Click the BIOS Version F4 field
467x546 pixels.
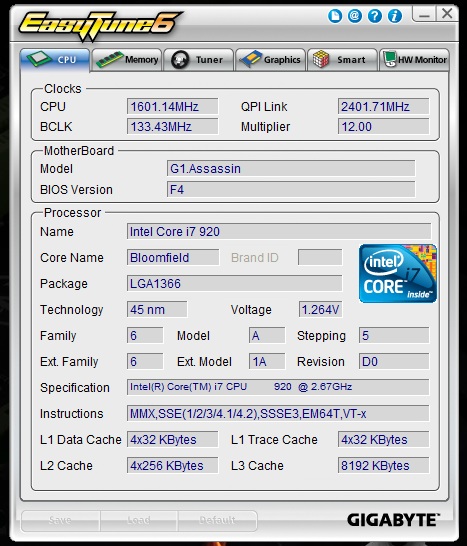(291, 189)
